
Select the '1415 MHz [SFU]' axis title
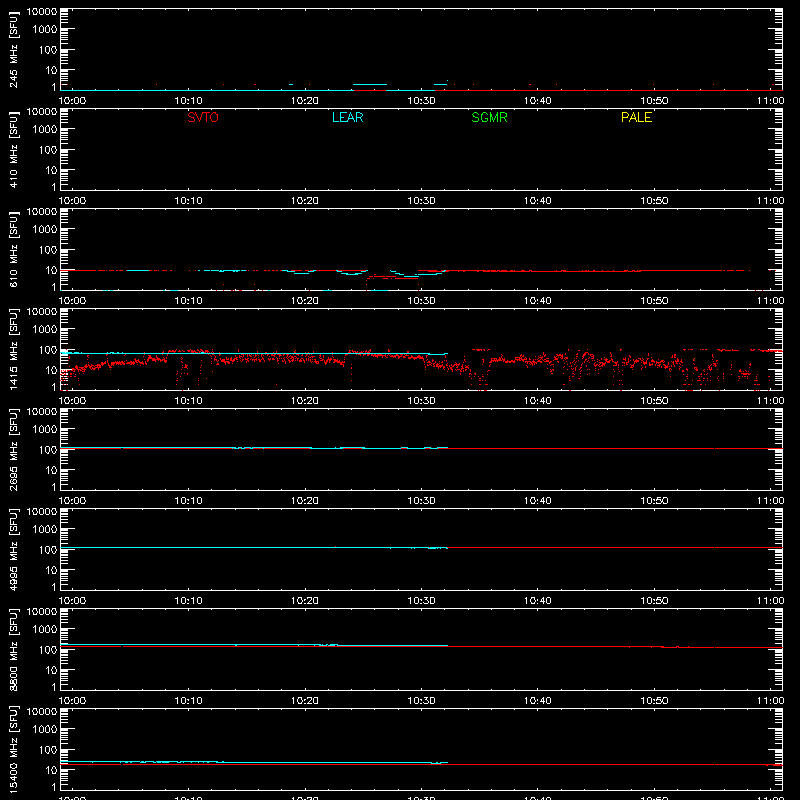click(x=13, y=350)
